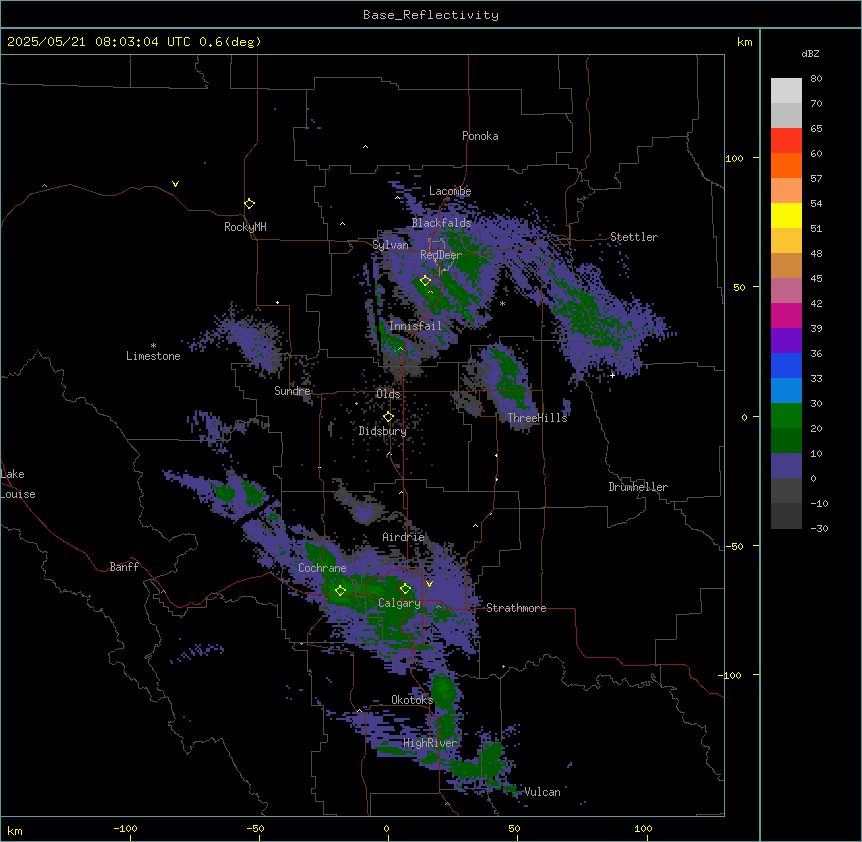Click the Innisfail label
The height and width of the screenshot is (842, 862).
415,326
